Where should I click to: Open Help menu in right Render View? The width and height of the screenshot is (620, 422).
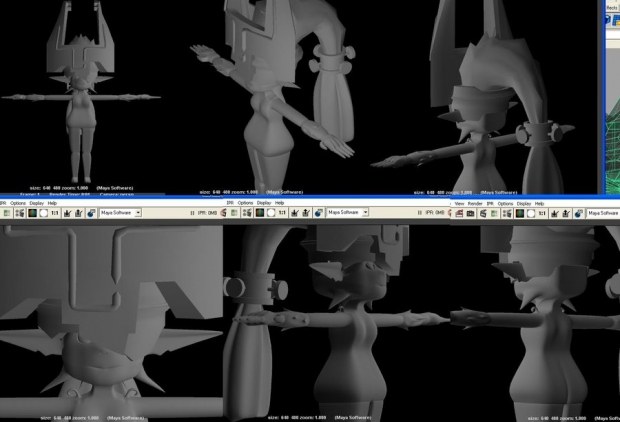tap(539, 204)
